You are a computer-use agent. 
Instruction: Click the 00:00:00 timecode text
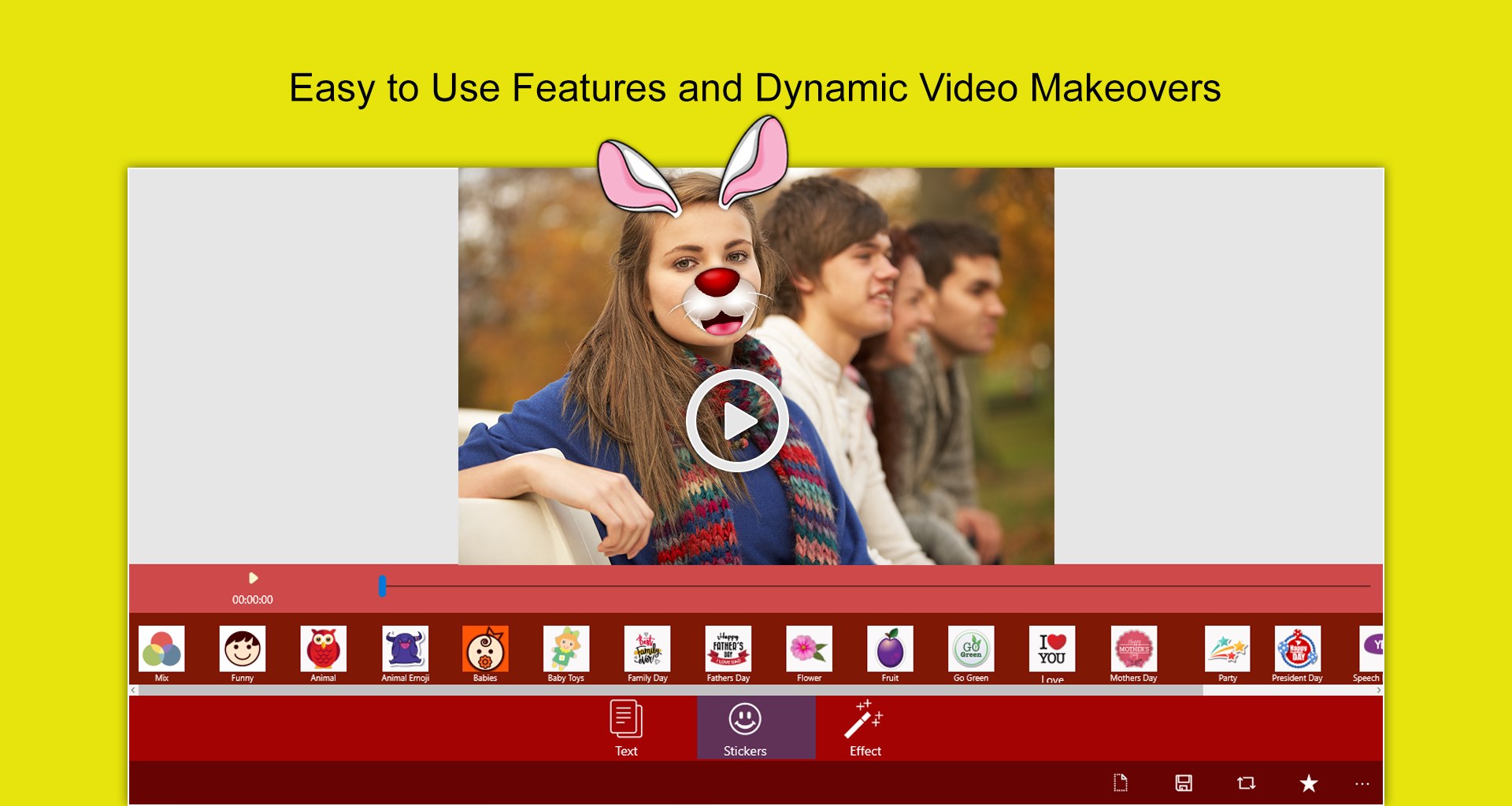tap(252, 600)
